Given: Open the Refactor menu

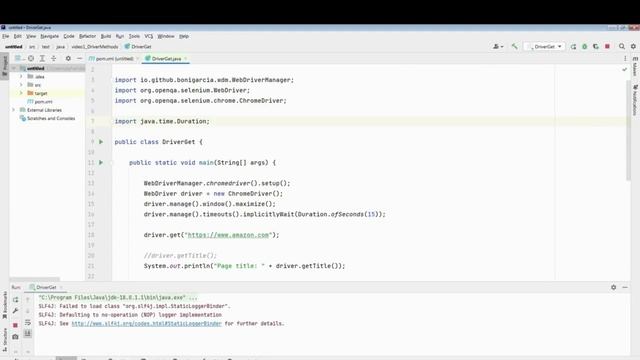Looking at the screenshot, I should tap(87, 36).
